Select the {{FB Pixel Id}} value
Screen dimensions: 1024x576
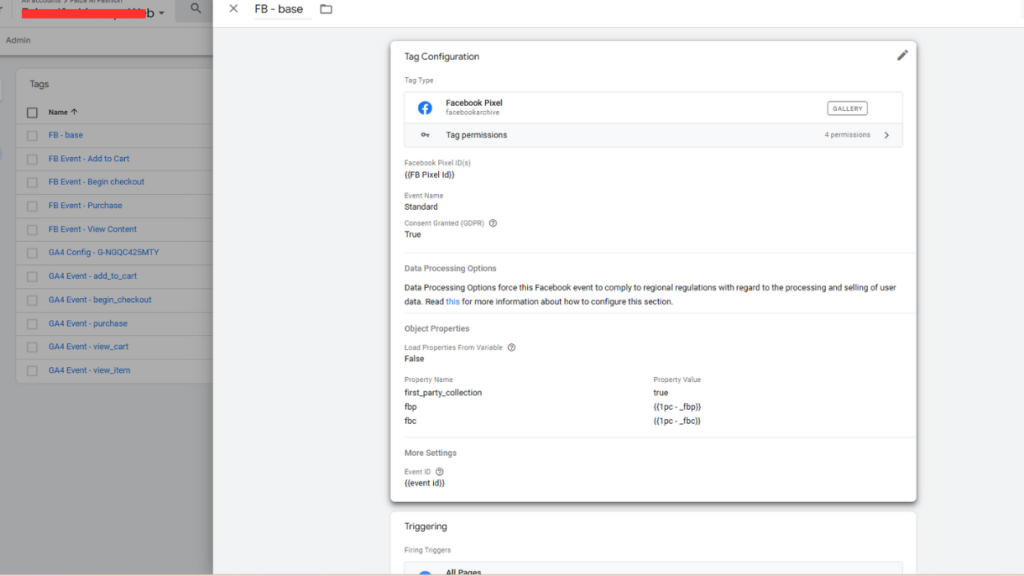point(429,175)
